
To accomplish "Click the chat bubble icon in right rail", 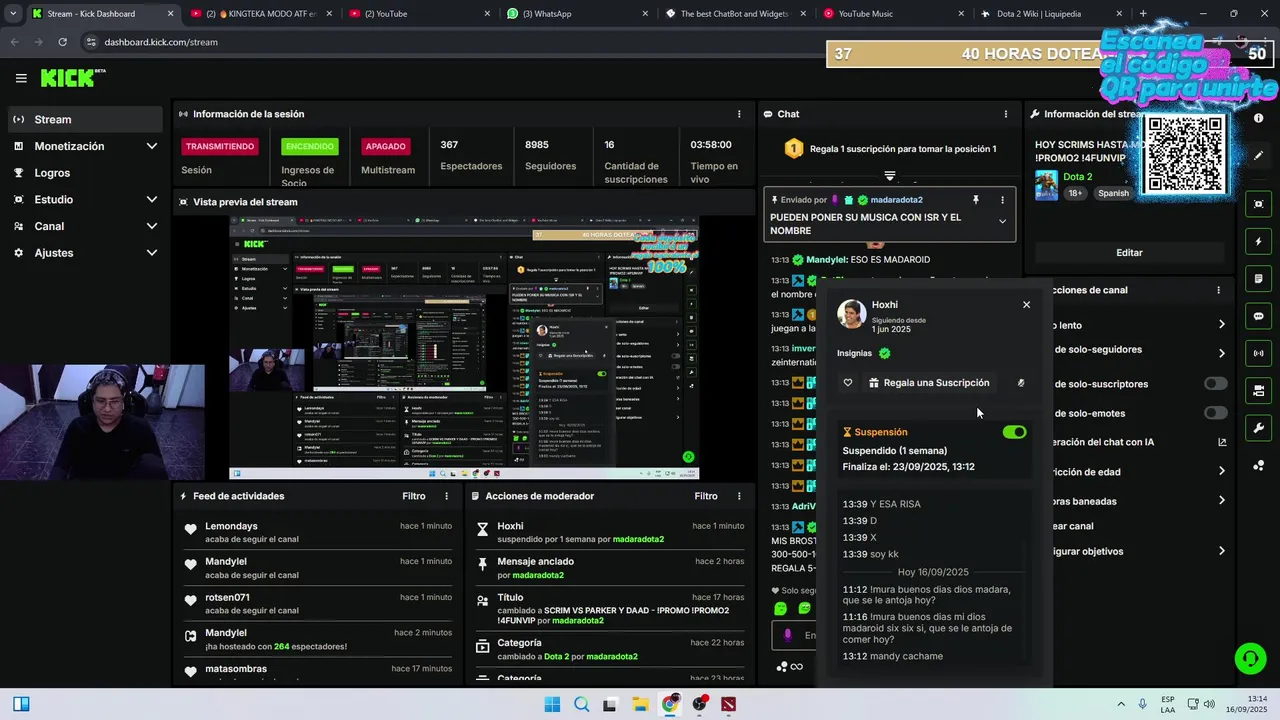I will click(x=1258, y=316).
